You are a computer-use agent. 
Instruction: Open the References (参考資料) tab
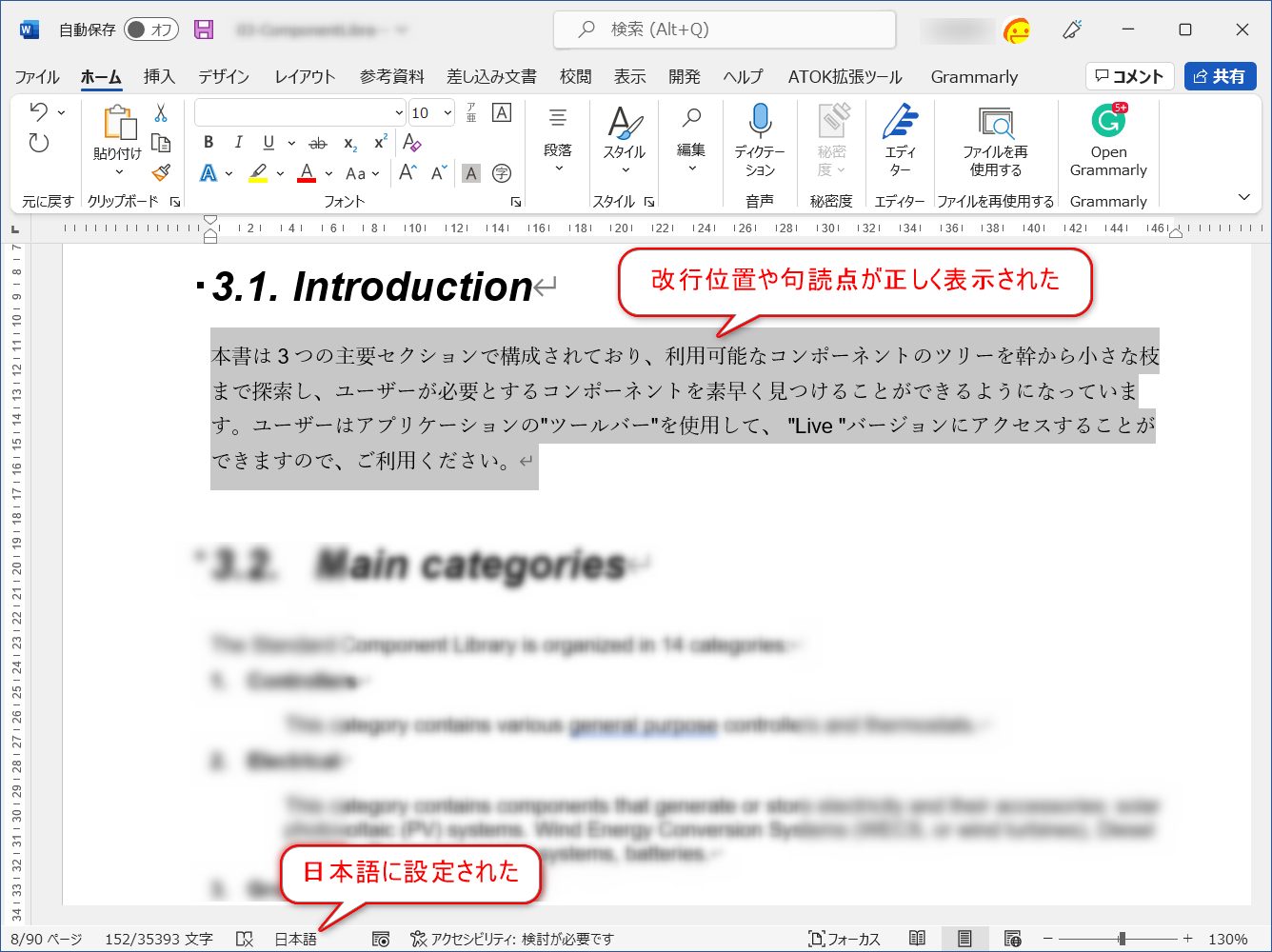point(392,77)
